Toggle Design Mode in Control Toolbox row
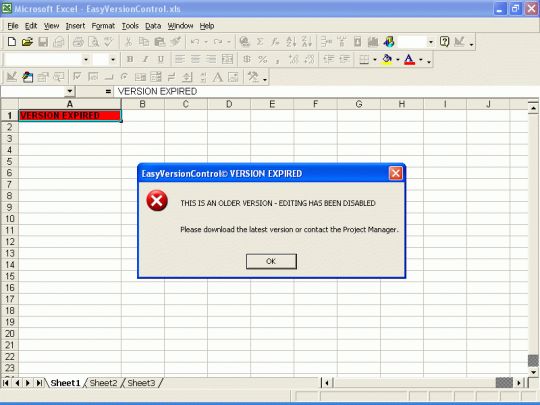The image size is (540, 405). coord(11,77)
